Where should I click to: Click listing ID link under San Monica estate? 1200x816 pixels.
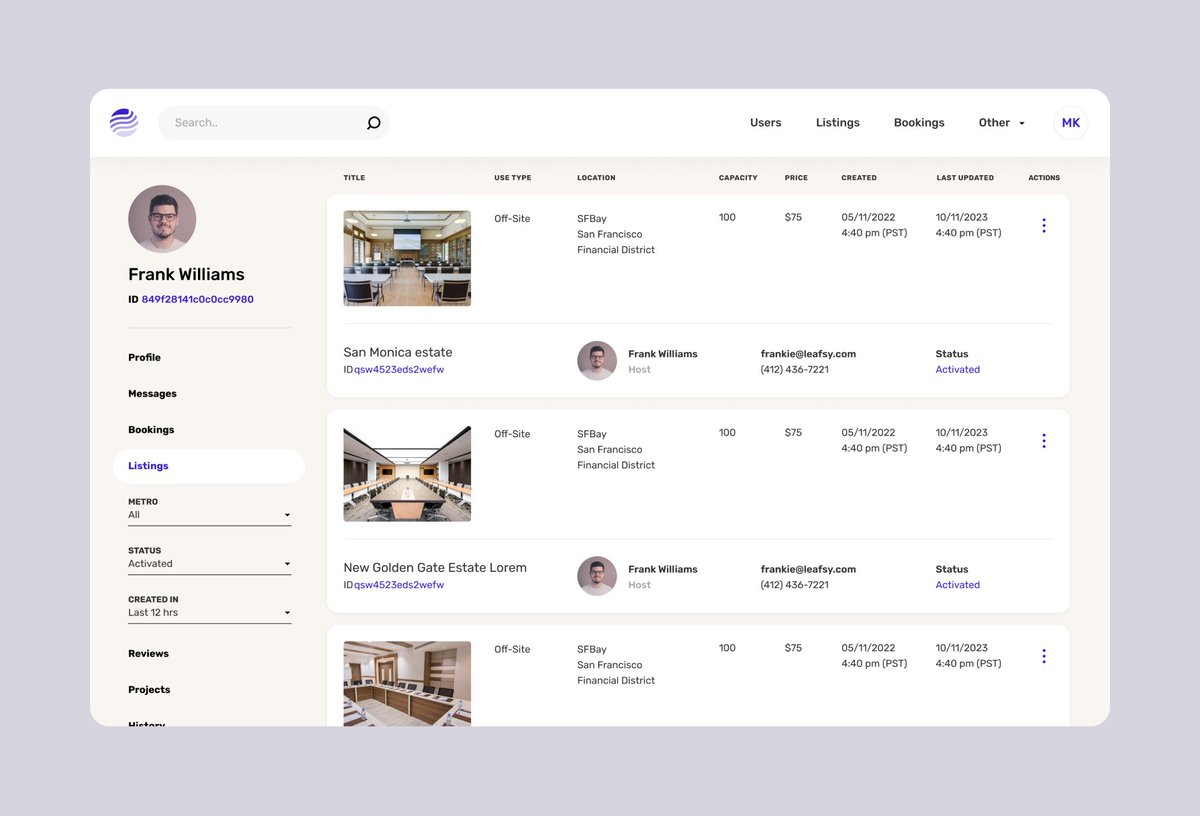pos(399,370)
